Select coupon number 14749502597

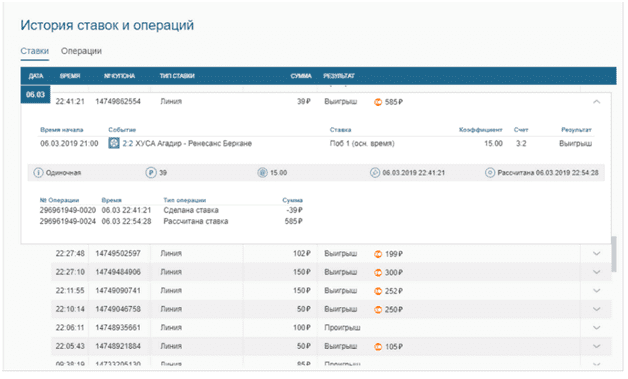118,253
